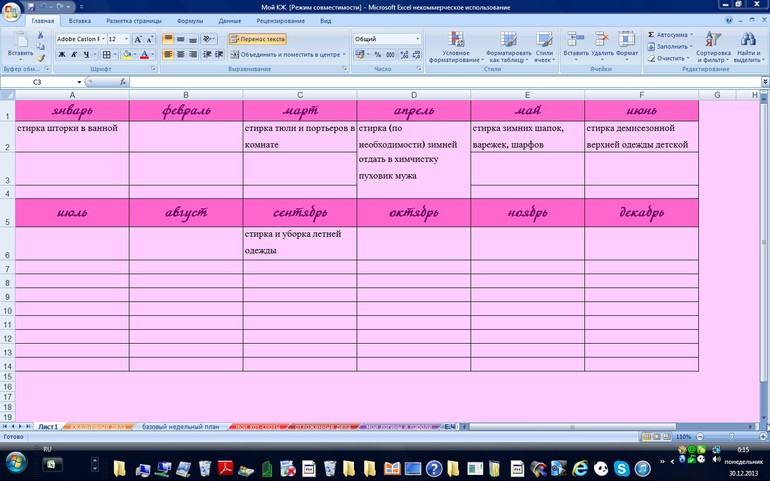Open the font name dropdown
This screenshot has height=481, width=770.
coord(102,39)
